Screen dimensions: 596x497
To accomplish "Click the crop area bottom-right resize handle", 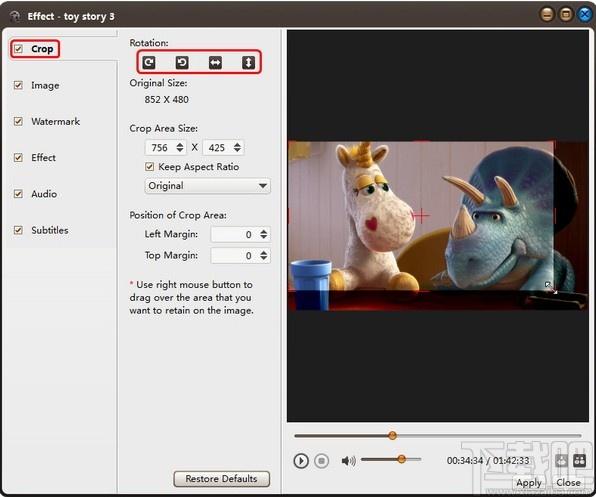I will coord(550,287).
